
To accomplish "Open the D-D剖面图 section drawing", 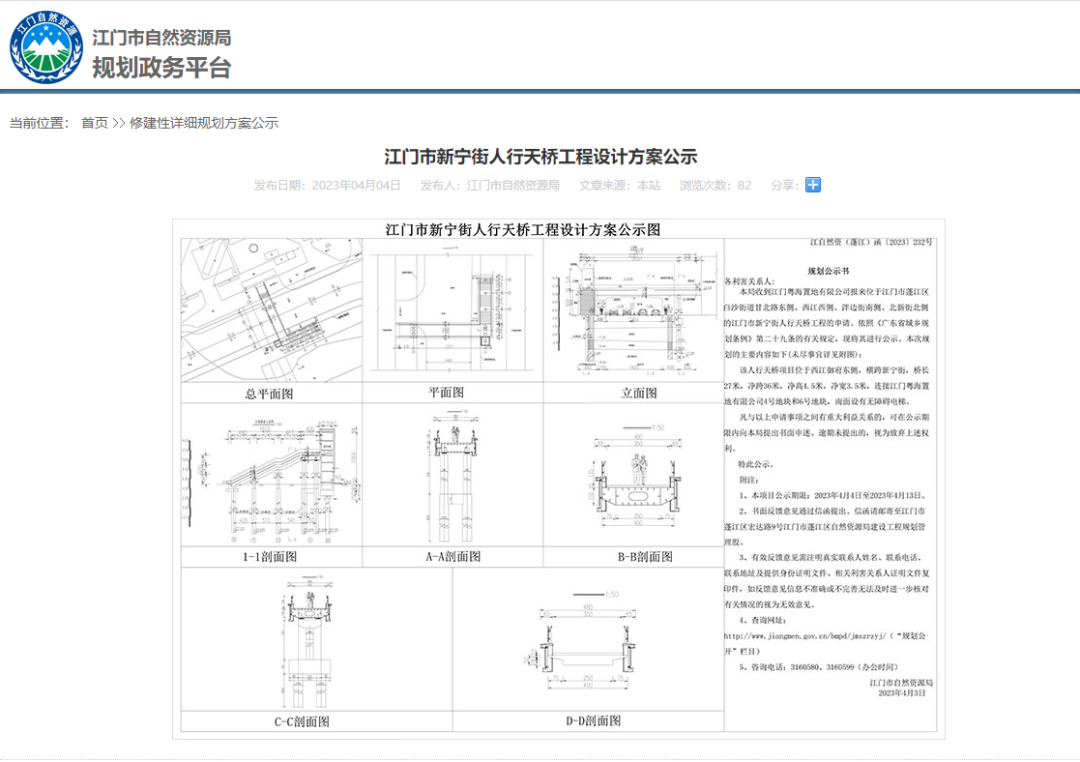I will 588,639.
